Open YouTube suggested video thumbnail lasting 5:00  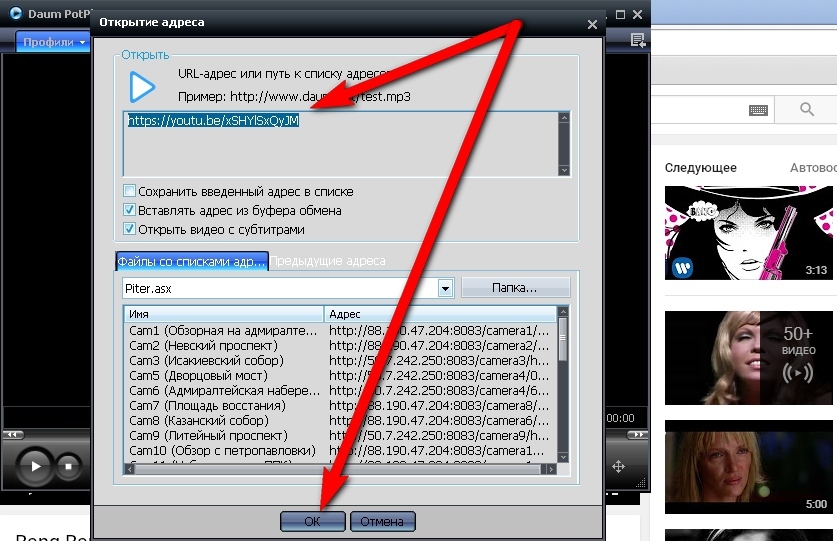coord(748,467)
